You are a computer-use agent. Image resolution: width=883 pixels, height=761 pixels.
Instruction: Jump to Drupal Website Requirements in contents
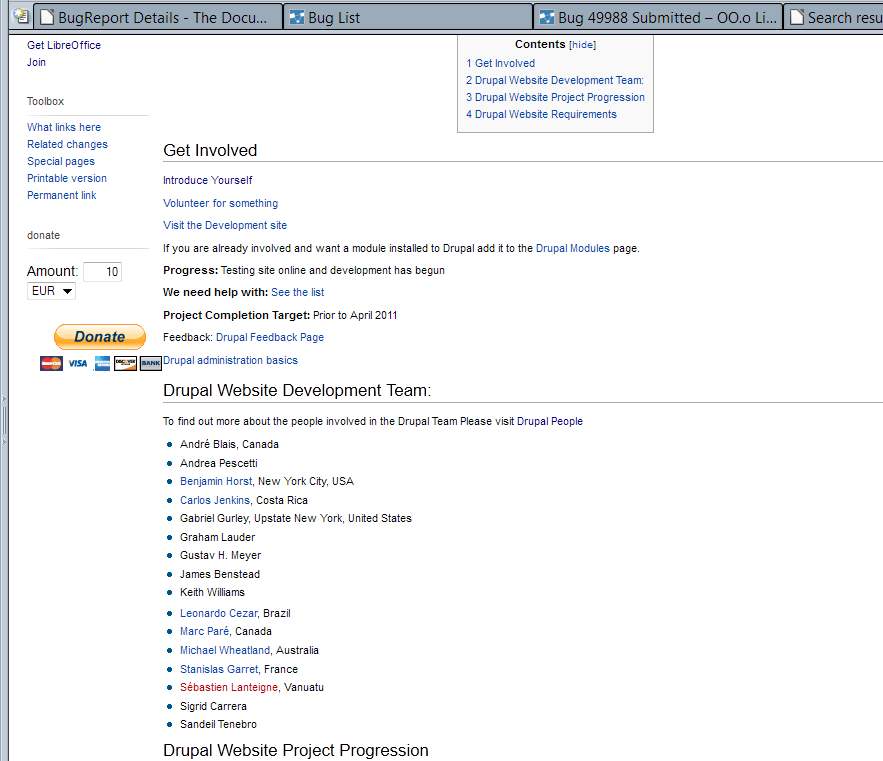pos(545,115)
